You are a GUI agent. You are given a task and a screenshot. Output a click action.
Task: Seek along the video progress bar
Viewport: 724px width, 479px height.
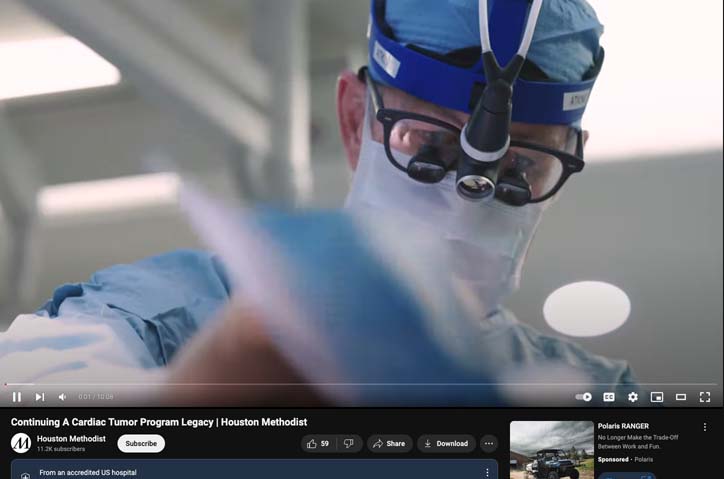pyautogui.click(x=362, y=384)
